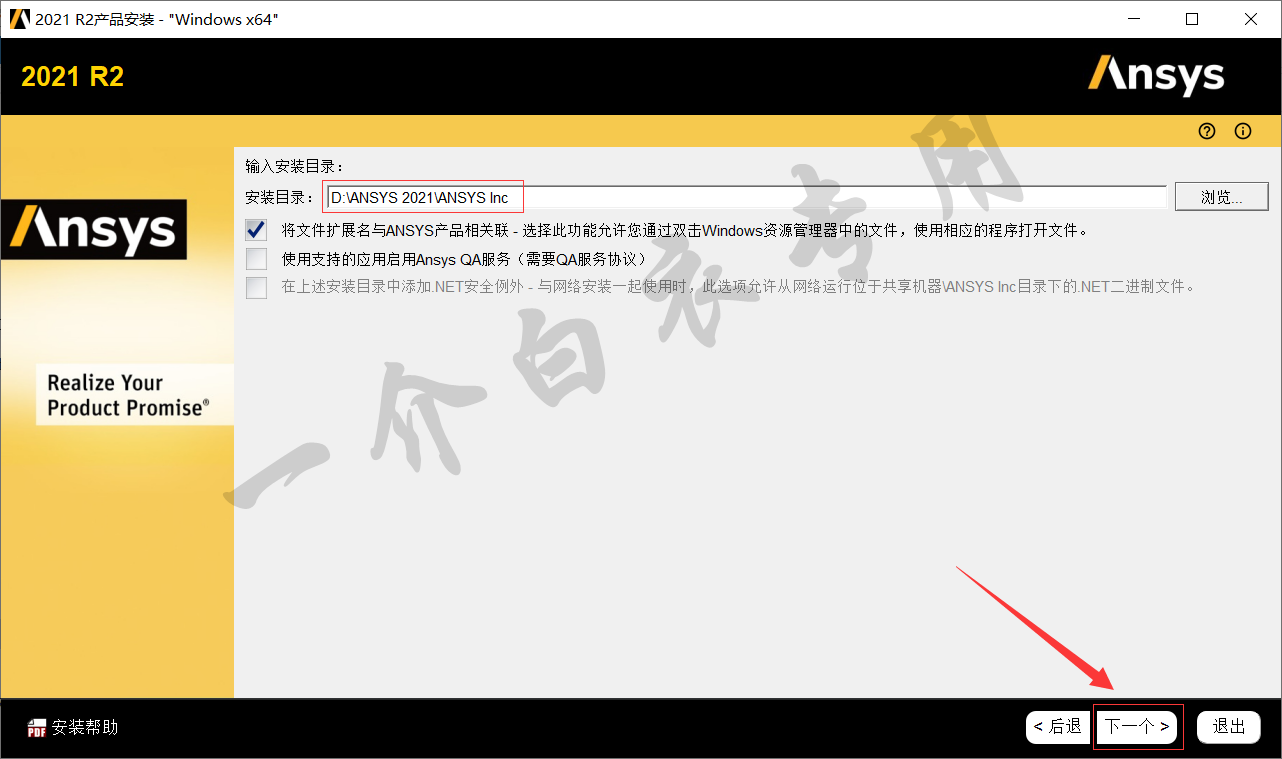Quit setup using the 退出 button
This screenshot has width=1282, height=759.
1229,727
